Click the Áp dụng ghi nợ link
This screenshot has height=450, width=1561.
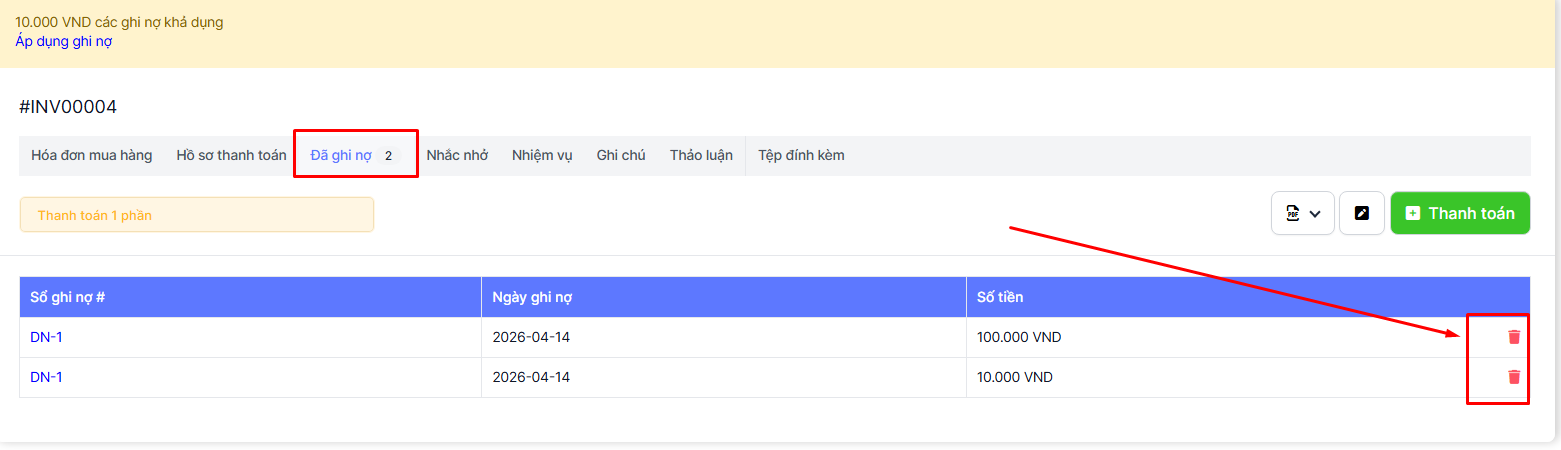(x=63, y=41)
